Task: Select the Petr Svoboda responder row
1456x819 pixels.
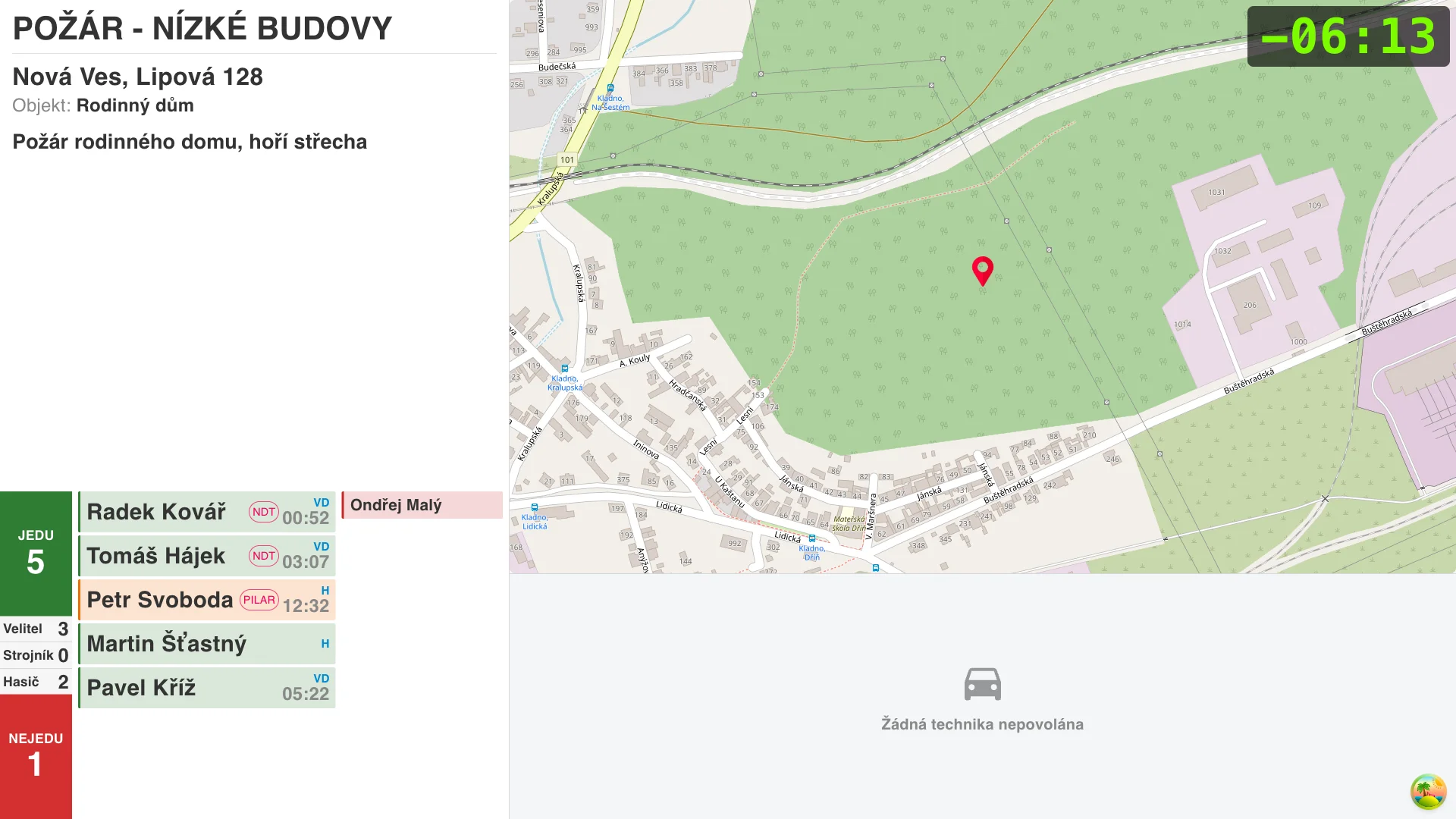Action: (x=207, y=600)
